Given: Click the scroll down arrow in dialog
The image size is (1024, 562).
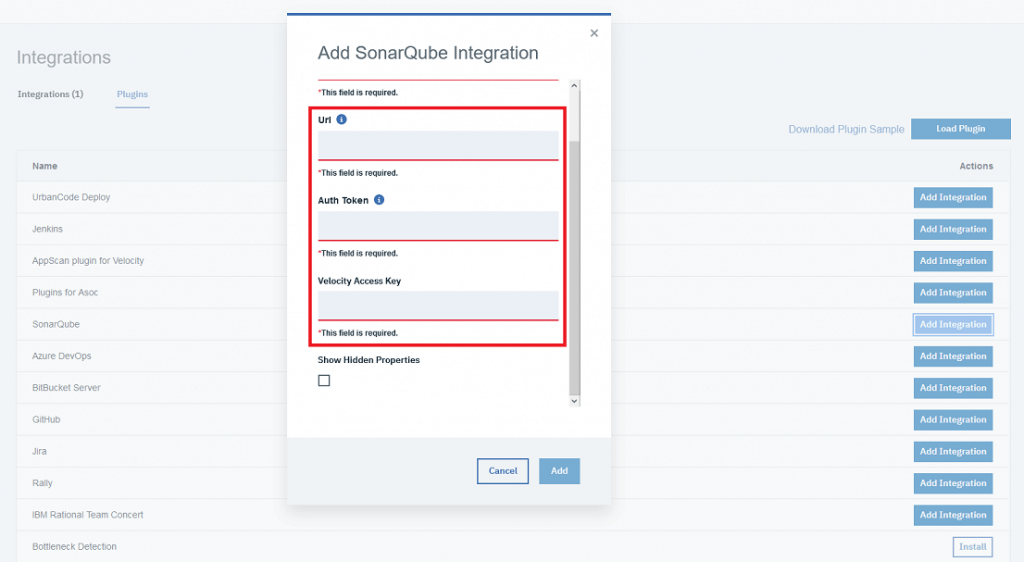Looking at the screenshot, I should [574, 401].
